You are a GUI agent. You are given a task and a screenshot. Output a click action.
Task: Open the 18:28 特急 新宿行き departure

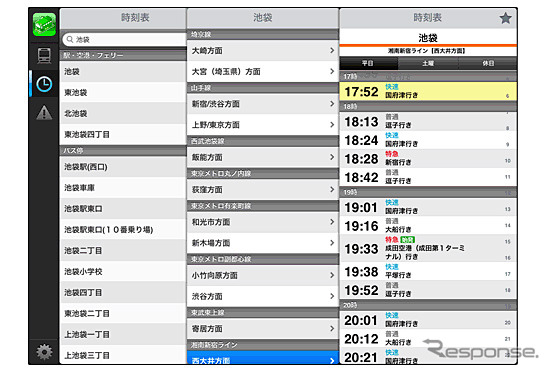coord(428,159)
